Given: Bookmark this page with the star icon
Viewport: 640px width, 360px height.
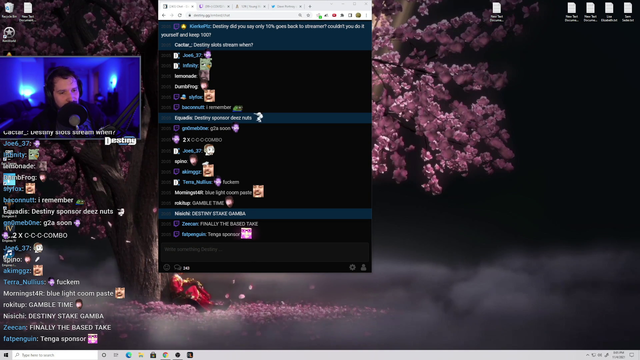Looking at the screenshot, I should click(x=308, y=15).
